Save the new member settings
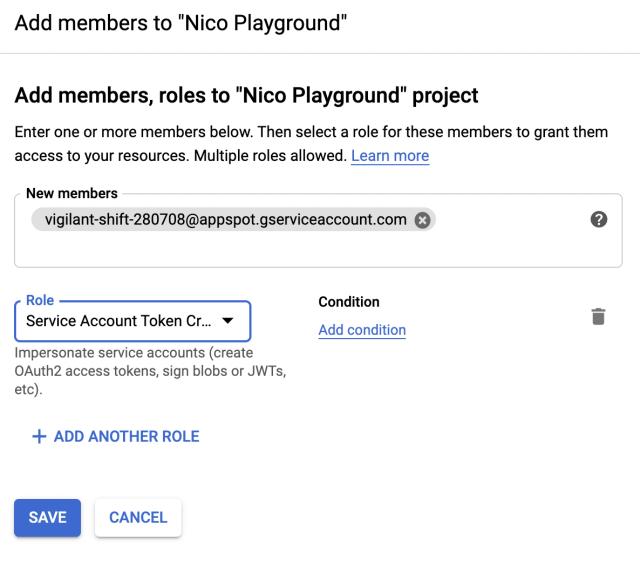The width and height of the screenshot is (640, 567). (47, 517)
